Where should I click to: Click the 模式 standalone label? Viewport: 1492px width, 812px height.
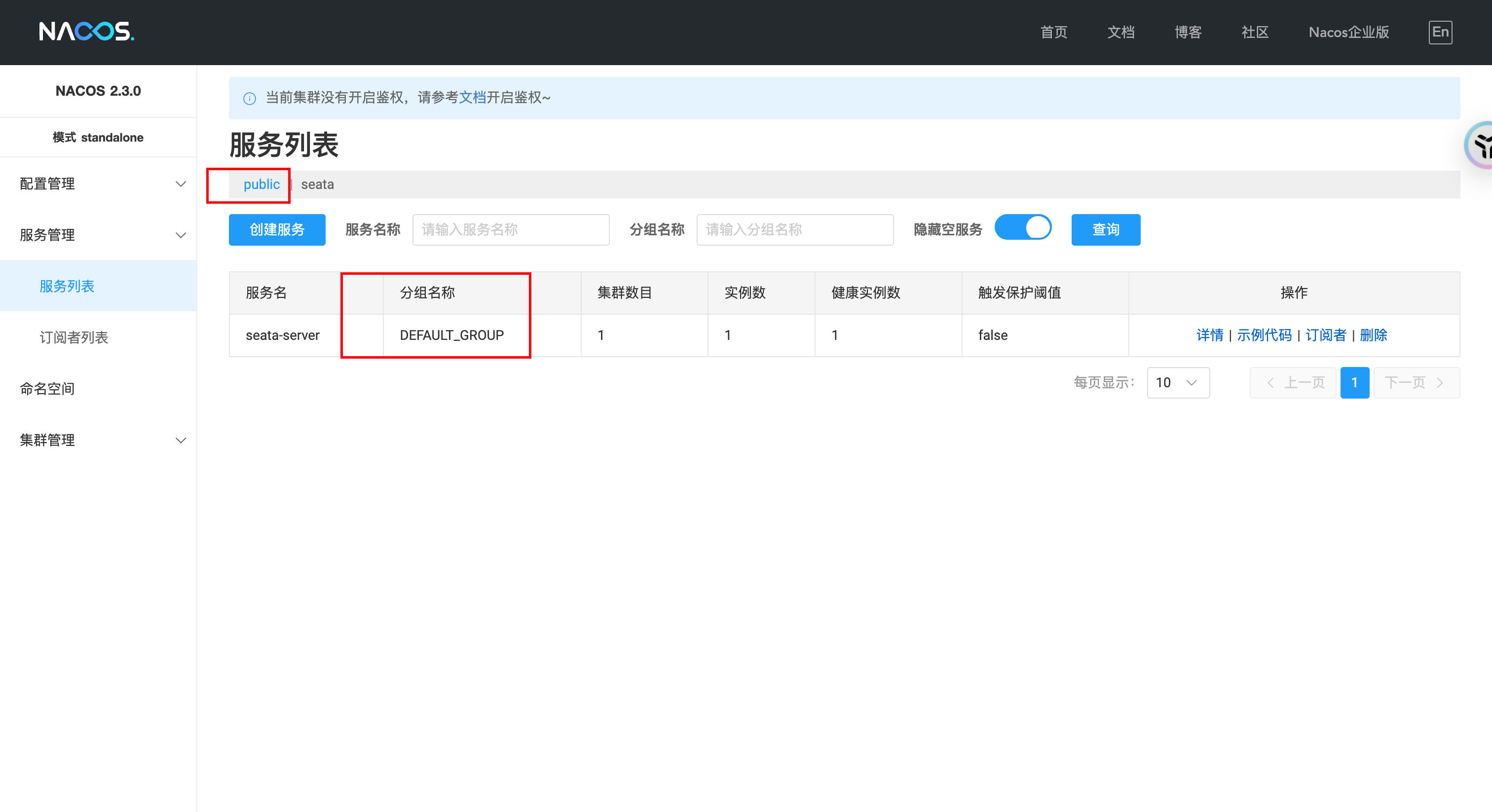[x=98, y=137]
